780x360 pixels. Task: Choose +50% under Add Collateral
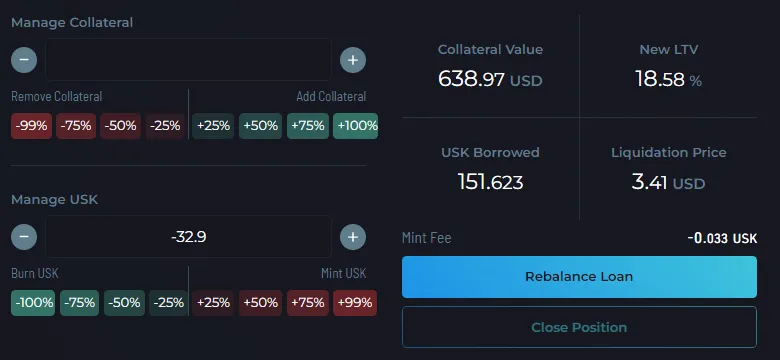click(x=261, y=126)
